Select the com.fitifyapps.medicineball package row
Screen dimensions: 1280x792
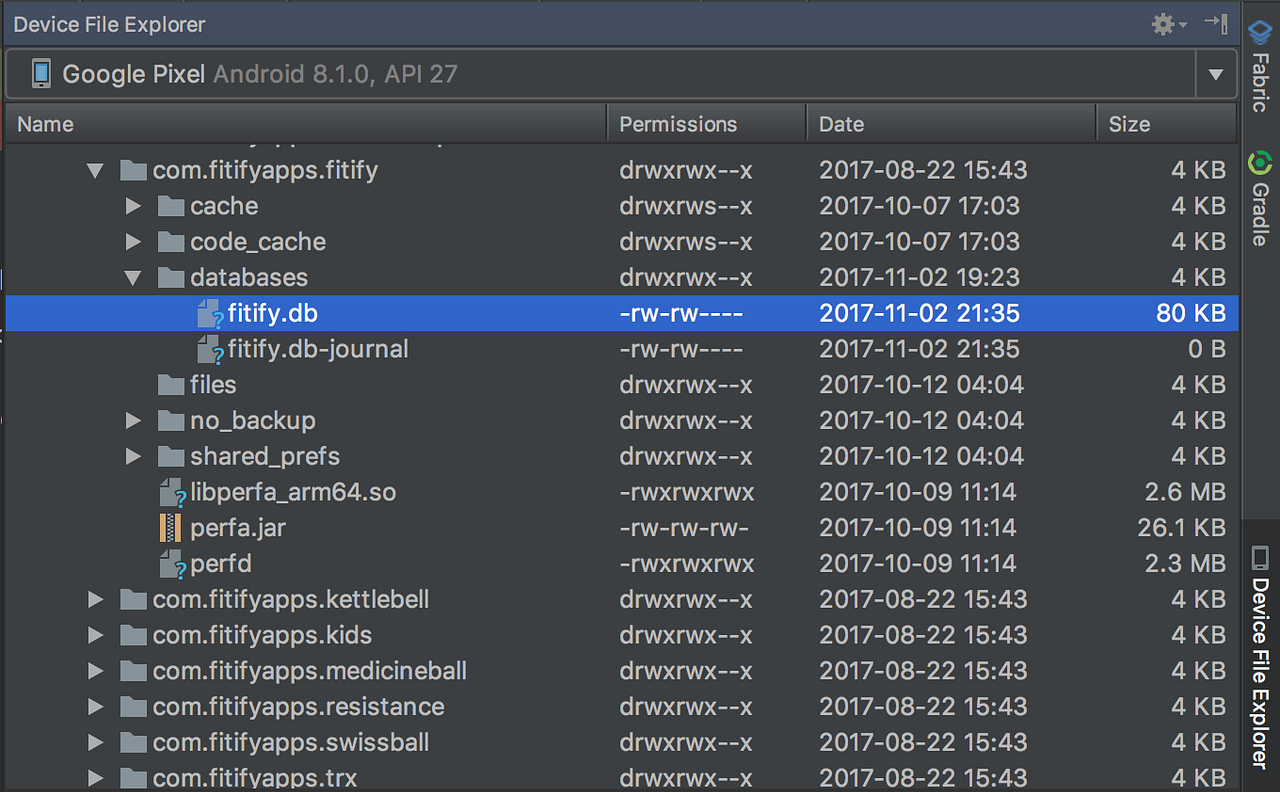(622, 671)
